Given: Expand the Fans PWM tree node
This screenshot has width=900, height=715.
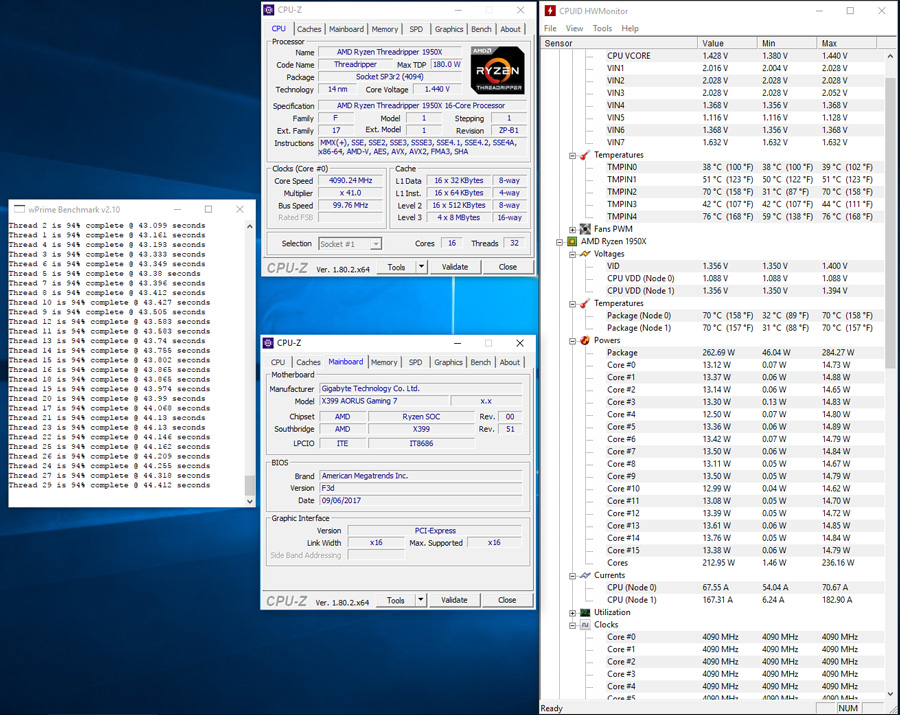Looking at the screenshot, I should [573, 229].
